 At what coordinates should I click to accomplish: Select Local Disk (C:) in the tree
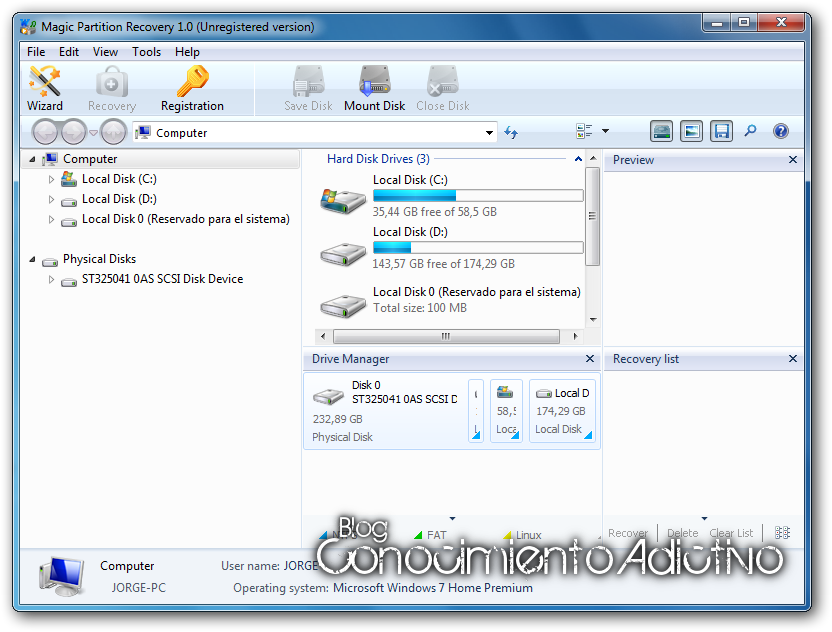[x=119, y=179]
